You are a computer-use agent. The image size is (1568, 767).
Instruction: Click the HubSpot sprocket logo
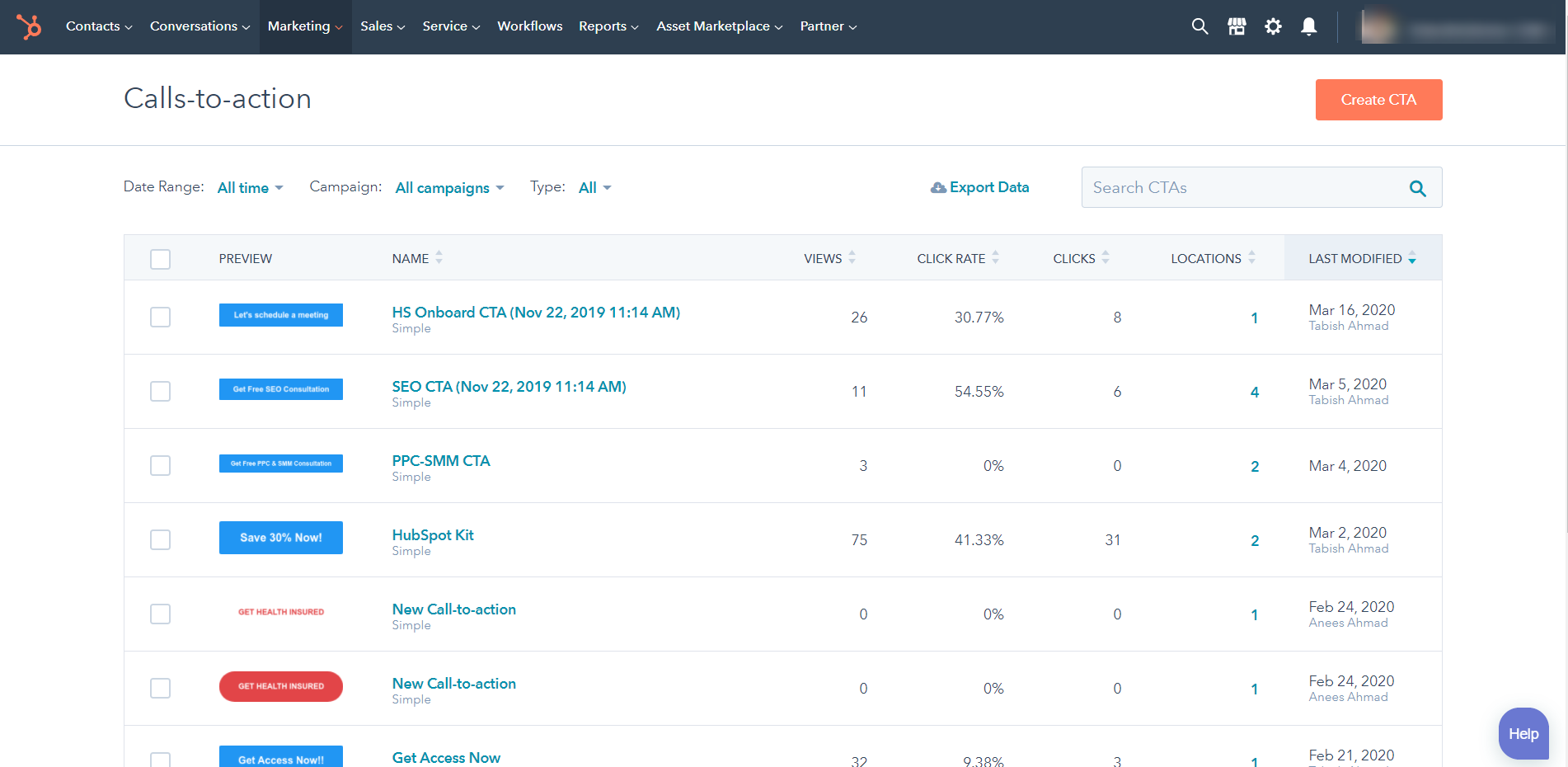[29, 26]
